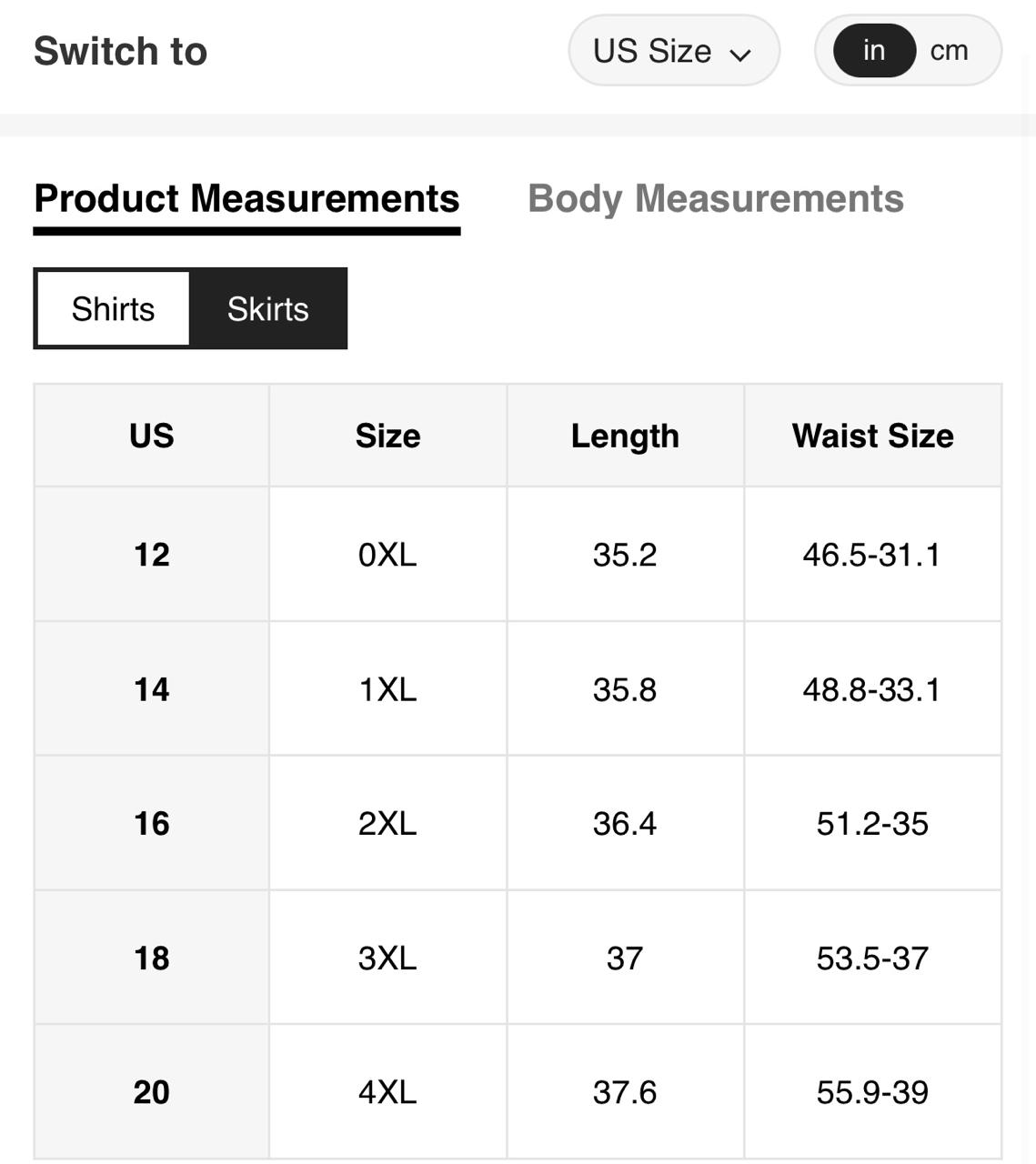Click the 4XL length value 37.6
1036x1164 pixels.
(625, 1092)
